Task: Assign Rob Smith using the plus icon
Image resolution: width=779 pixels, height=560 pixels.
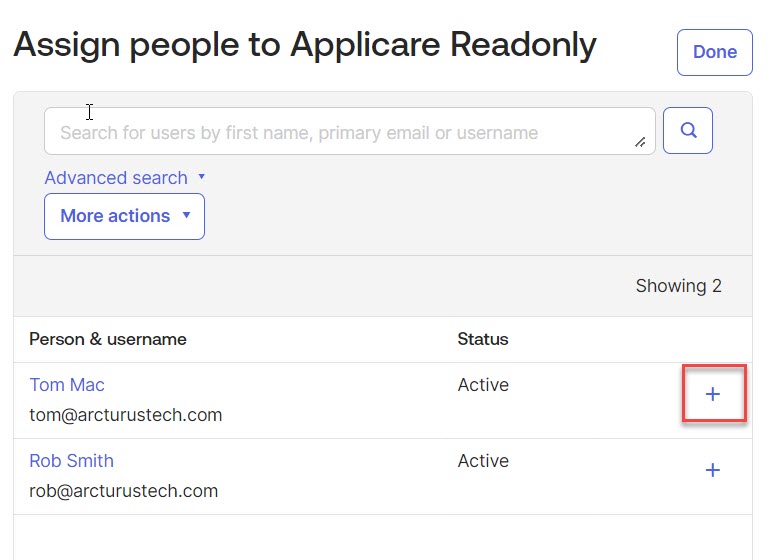Action: click(x=713, y=470)
